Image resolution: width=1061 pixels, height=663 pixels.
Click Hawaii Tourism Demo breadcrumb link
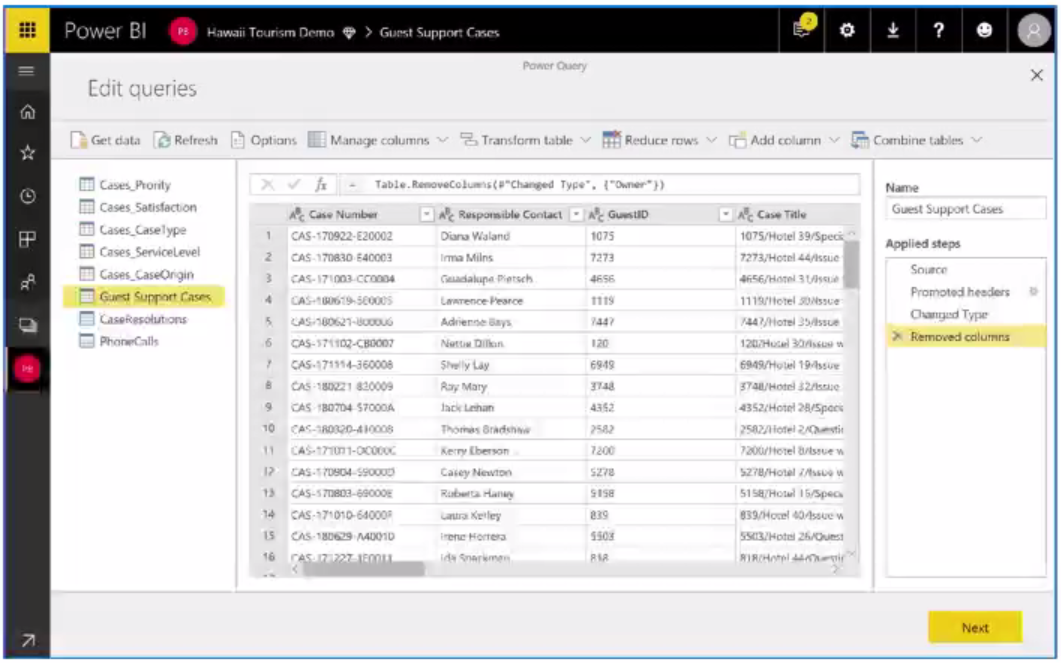[270, 32]
